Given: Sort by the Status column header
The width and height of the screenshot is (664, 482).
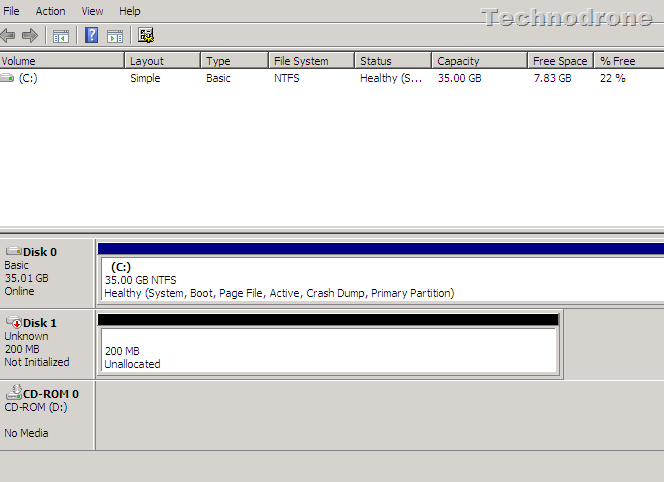Looking at the screenshot, I should pos(393,61).
